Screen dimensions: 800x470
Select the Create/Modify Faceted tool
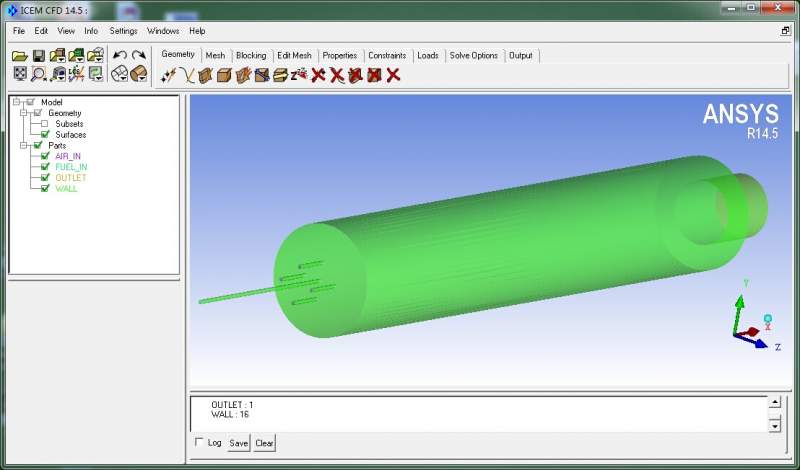click(243, 76)
